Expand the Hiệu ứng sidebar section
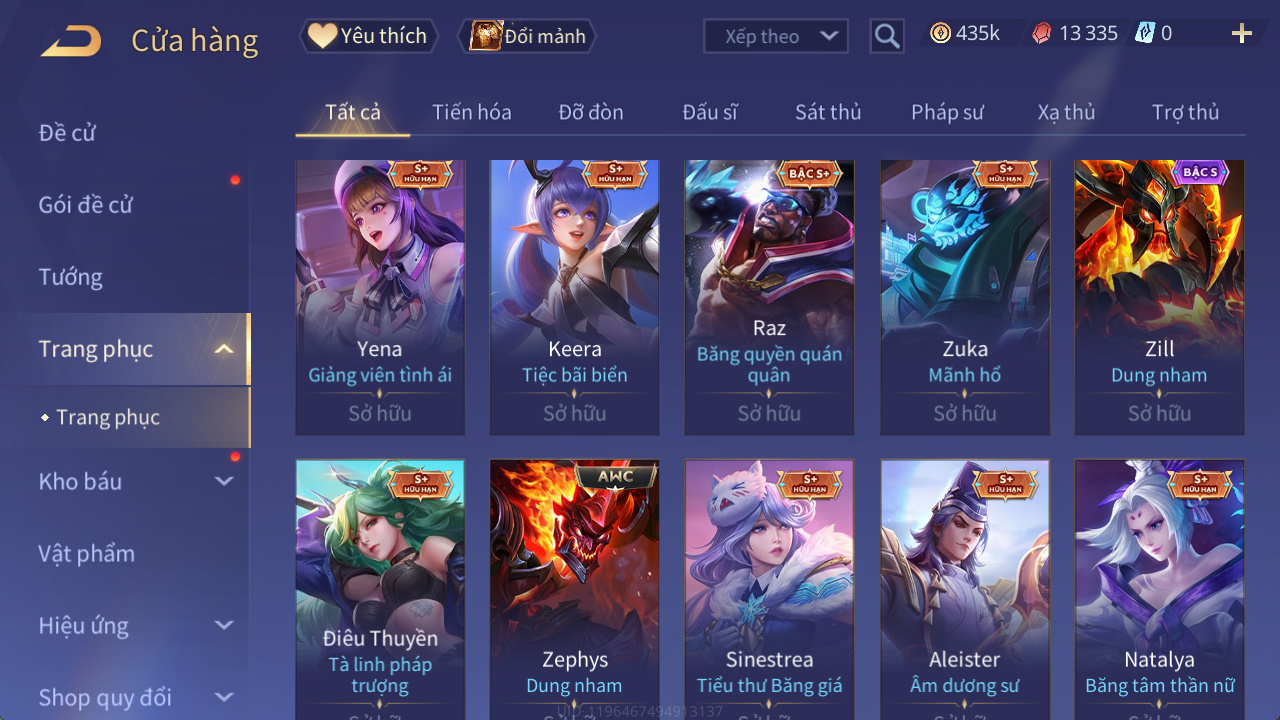This screenshot has width=1280, height=720. 224,625
